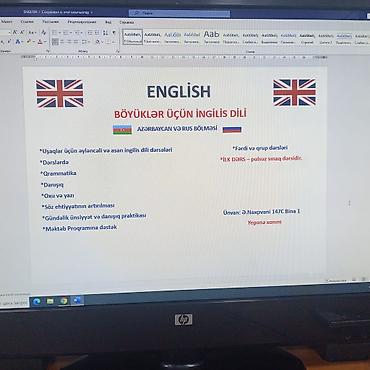Apply the Text Effects blue A icon
Image resolution: width=370 pixels, height=370 pixels.
pyautogui.click(x=18, y=42)
